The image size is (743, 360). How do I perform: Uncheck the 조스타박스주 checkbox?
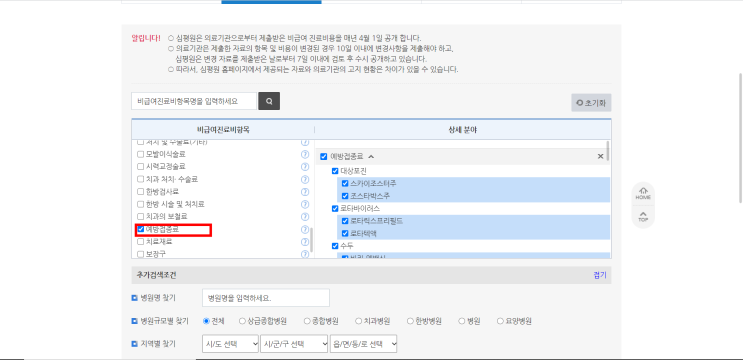[345, 196]
